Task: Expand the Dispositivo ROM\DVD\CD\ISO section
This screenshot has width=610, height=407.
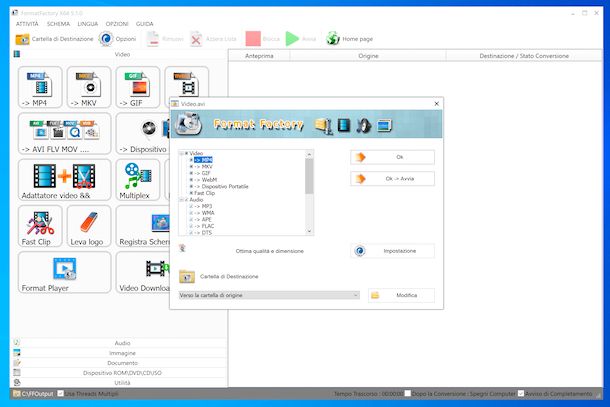Action: [x=120, y=373]
